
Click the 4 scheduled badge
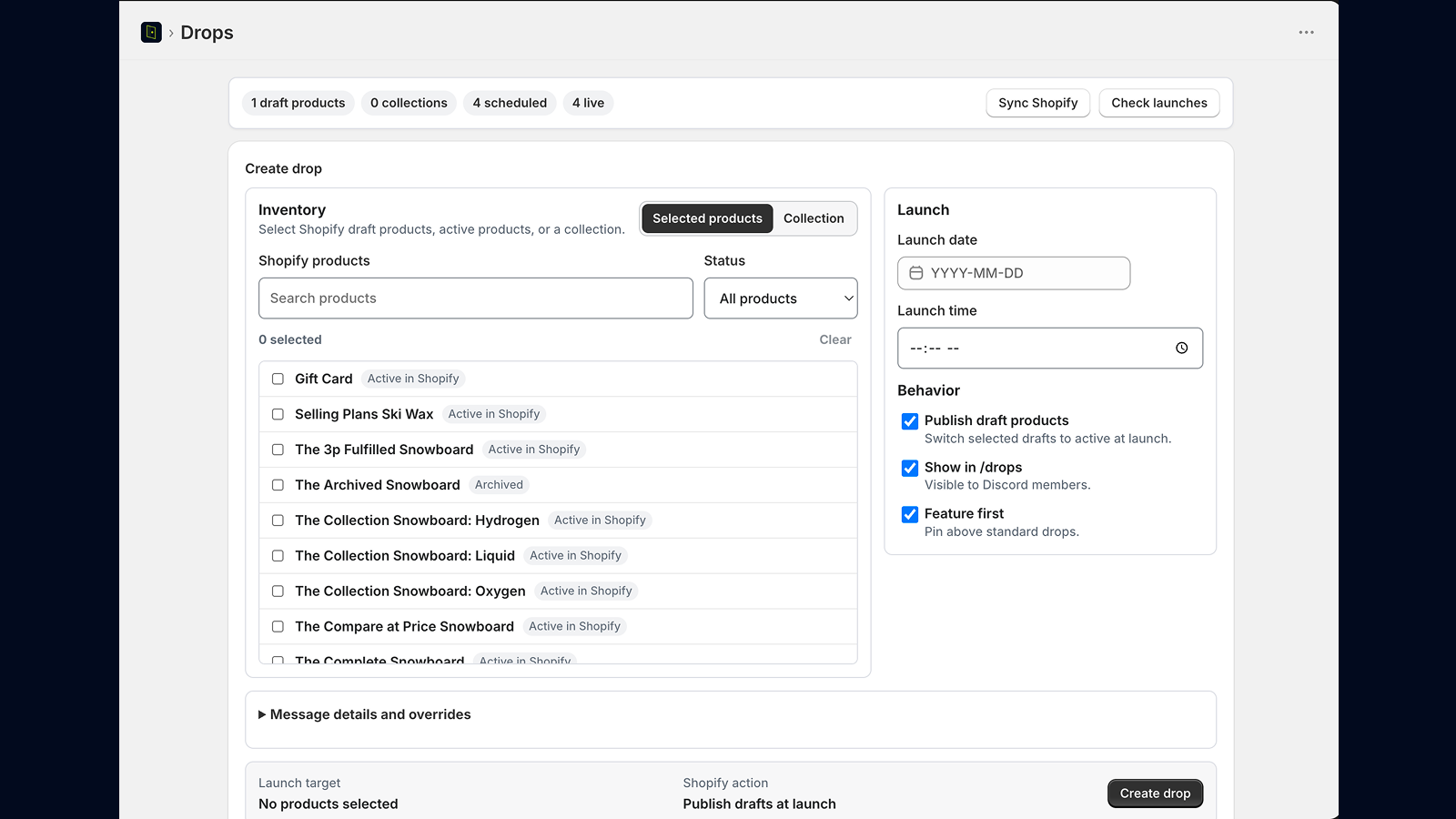click(510, 103)
